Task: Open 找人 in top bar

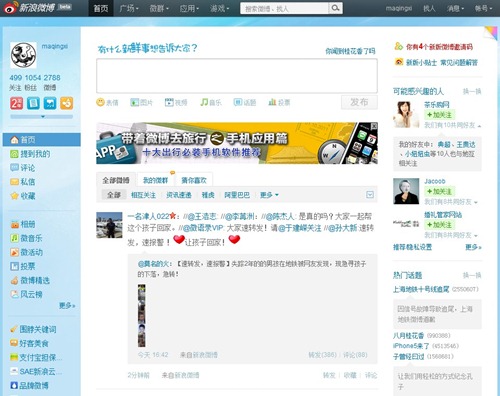Action: click(x=429, y=8)
